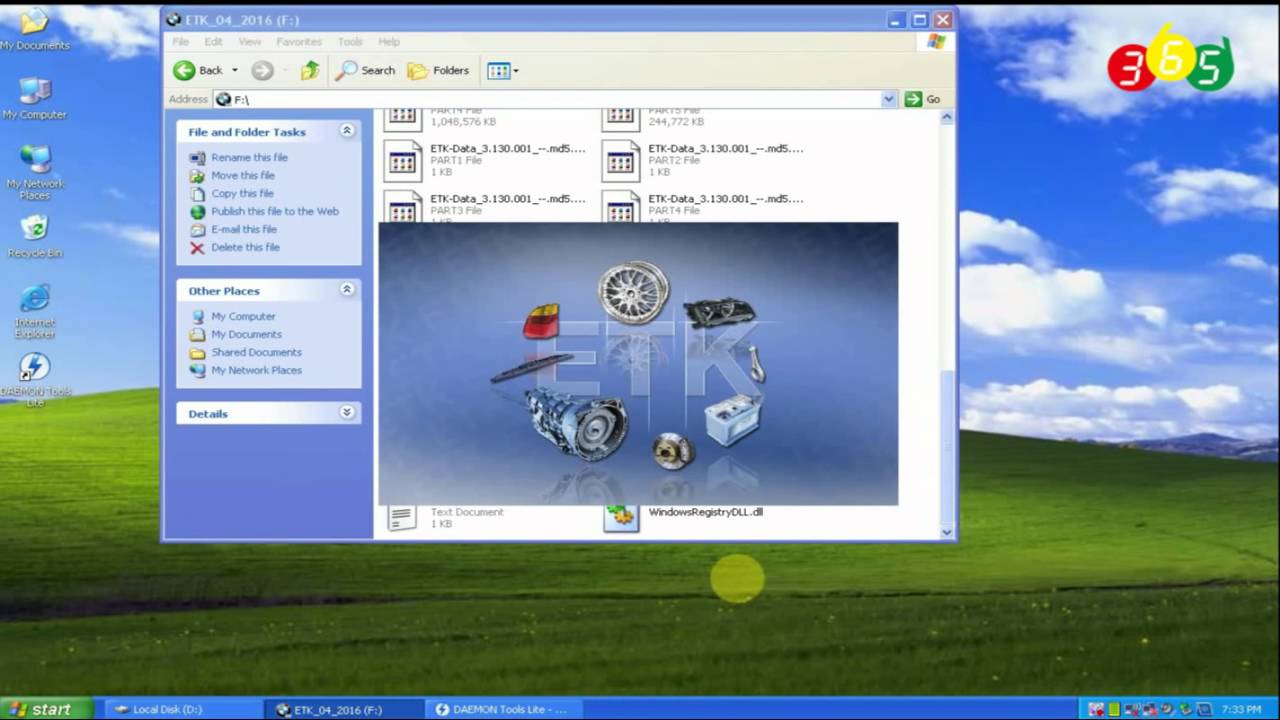Click the ETK window title bar icon
Image resolution: width=1280 pixels, height=720 pixels.
click(x=174, y=19)
